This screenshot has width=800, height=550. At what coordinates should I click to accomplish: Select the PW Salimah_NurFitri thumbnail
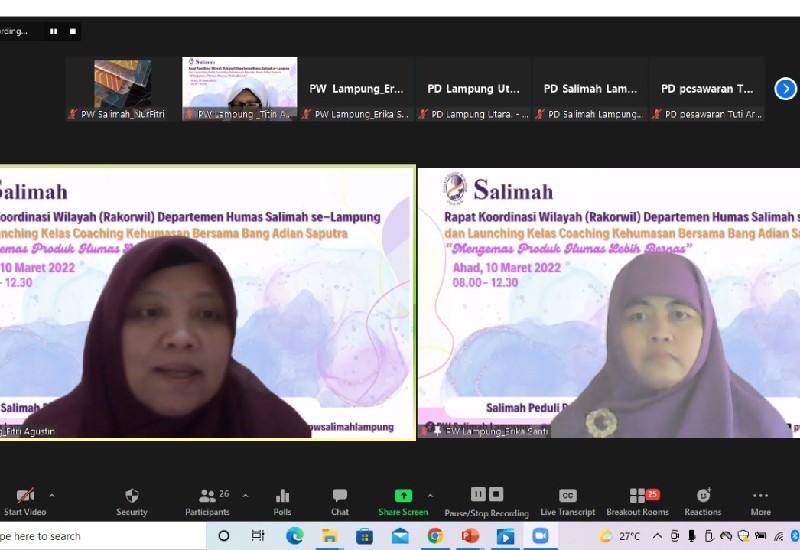(x=122, y=89)
